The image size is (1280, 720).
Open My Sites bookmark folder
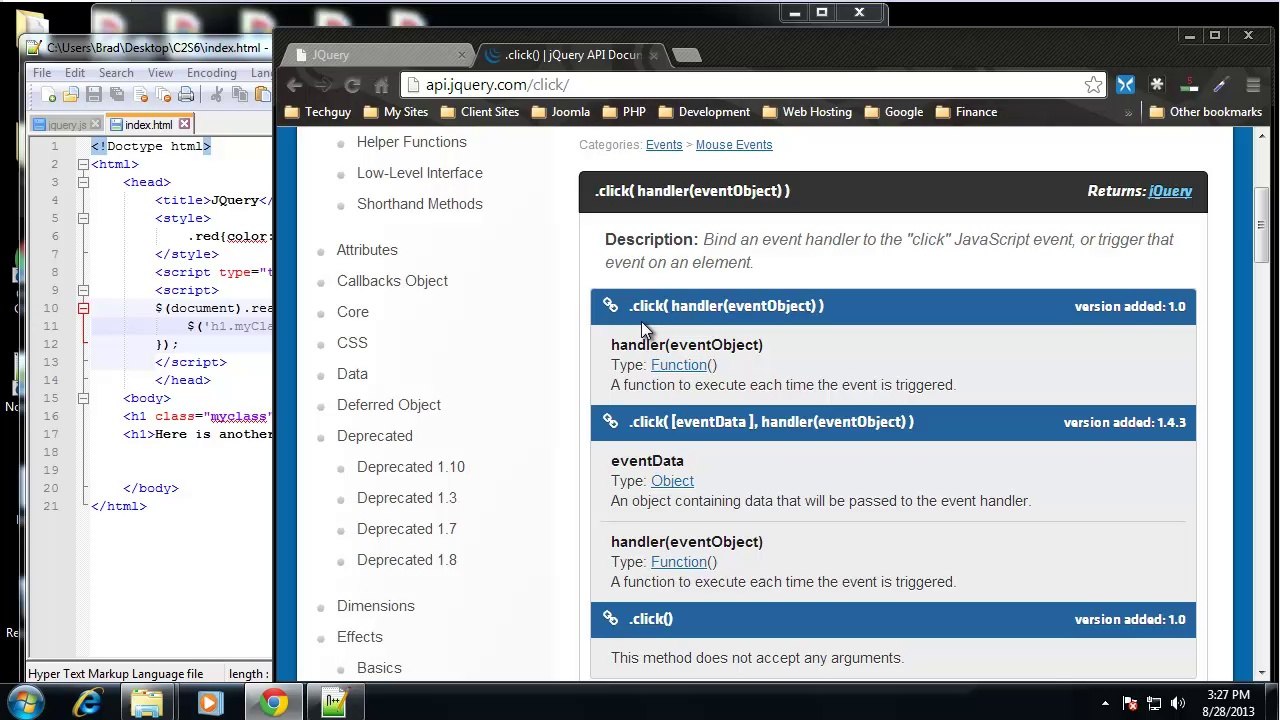tap(396, 112)
